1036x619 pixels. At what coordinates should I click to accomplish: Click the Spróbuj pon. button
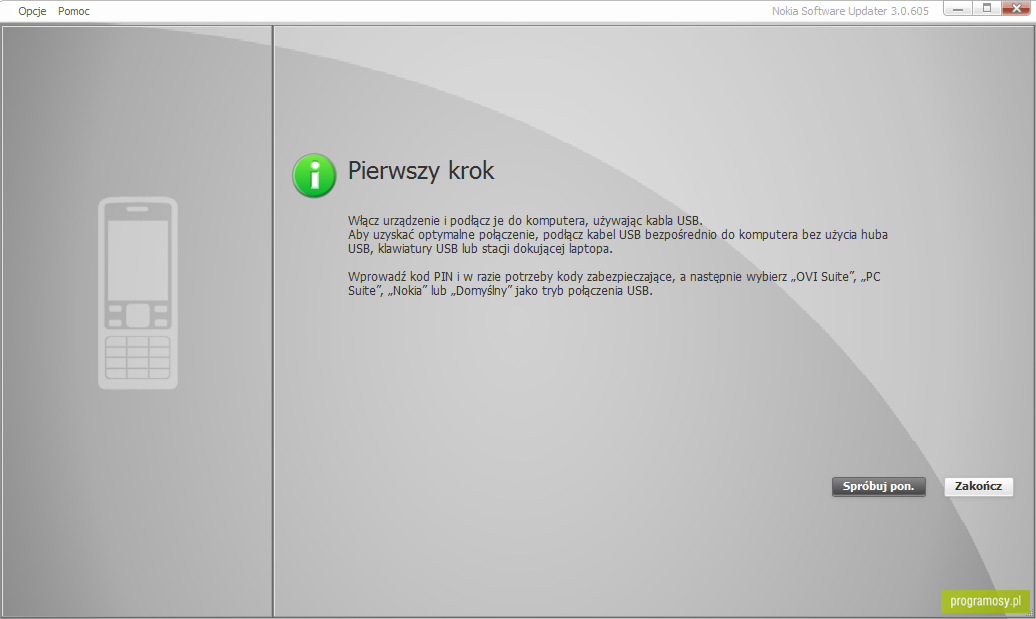878,486
